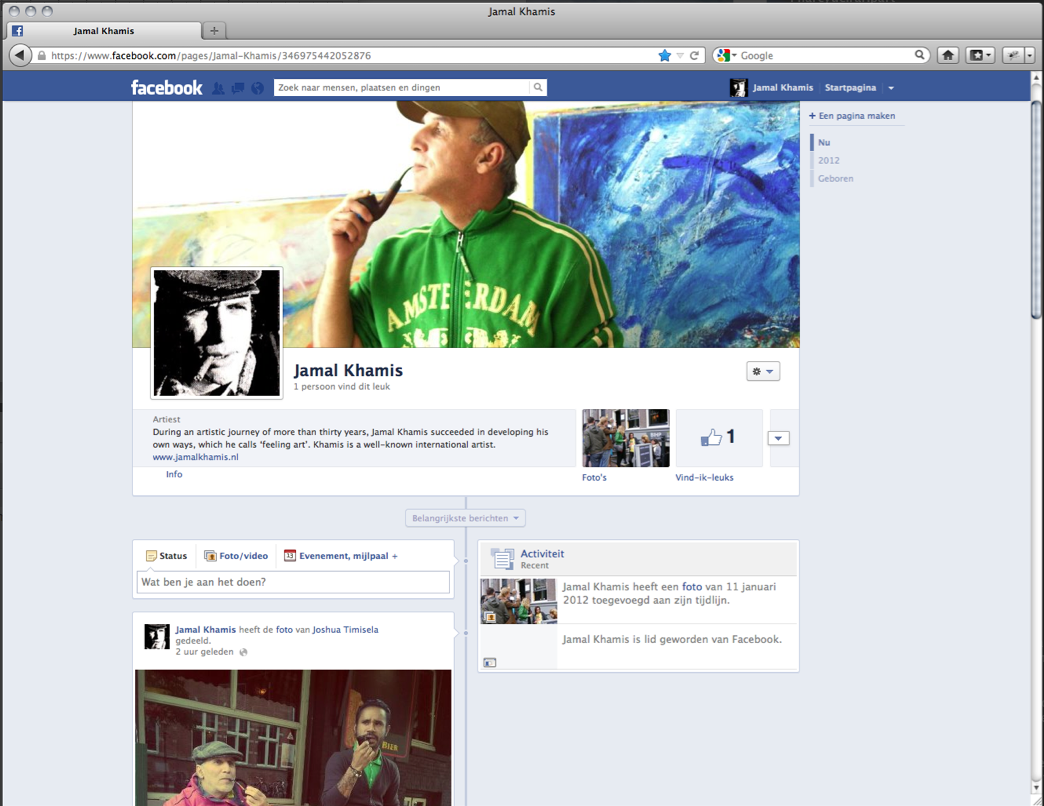The height and width of the screenshot is (806, 1044).
Task: Open the Vind-ik-leuks link
Action: (x=704, y=478)
